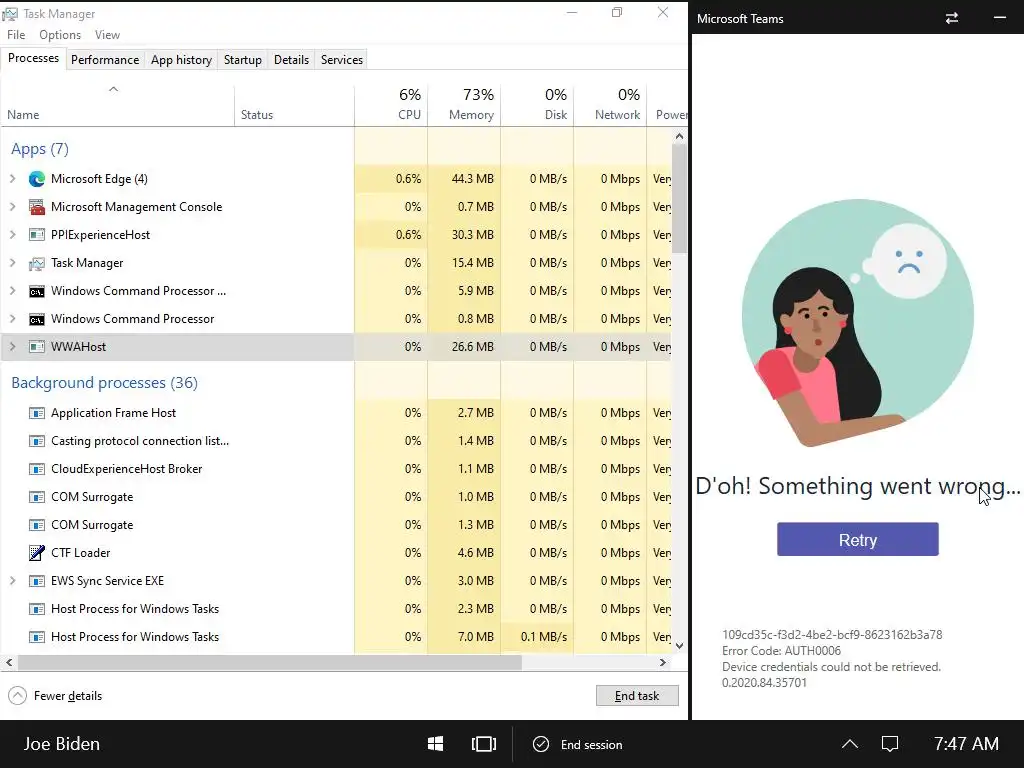1024x768 pixels.
Task: Switch to the Details tab
Action: click(x=291, y=59)
